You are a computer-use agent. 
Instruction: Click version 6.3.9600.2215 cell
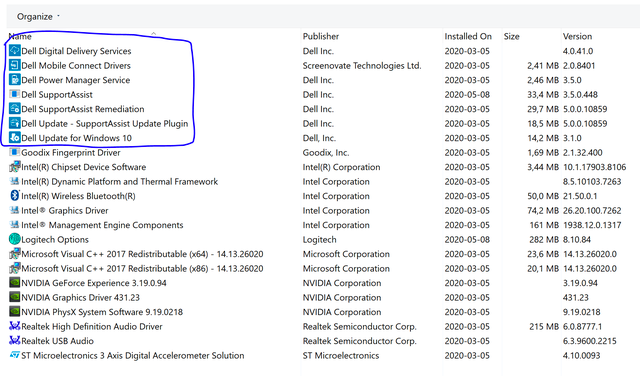tap(590, 341)
